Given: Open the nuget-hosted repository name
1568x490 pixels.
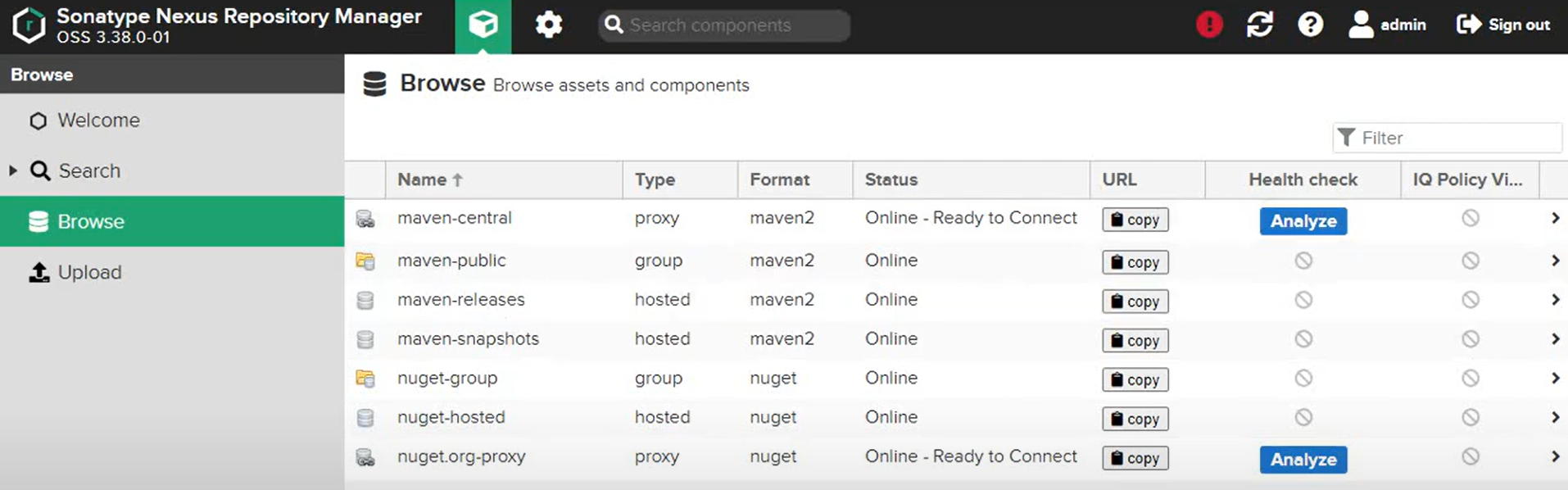Looking at the screenshot, I should [x=451, y=417].
